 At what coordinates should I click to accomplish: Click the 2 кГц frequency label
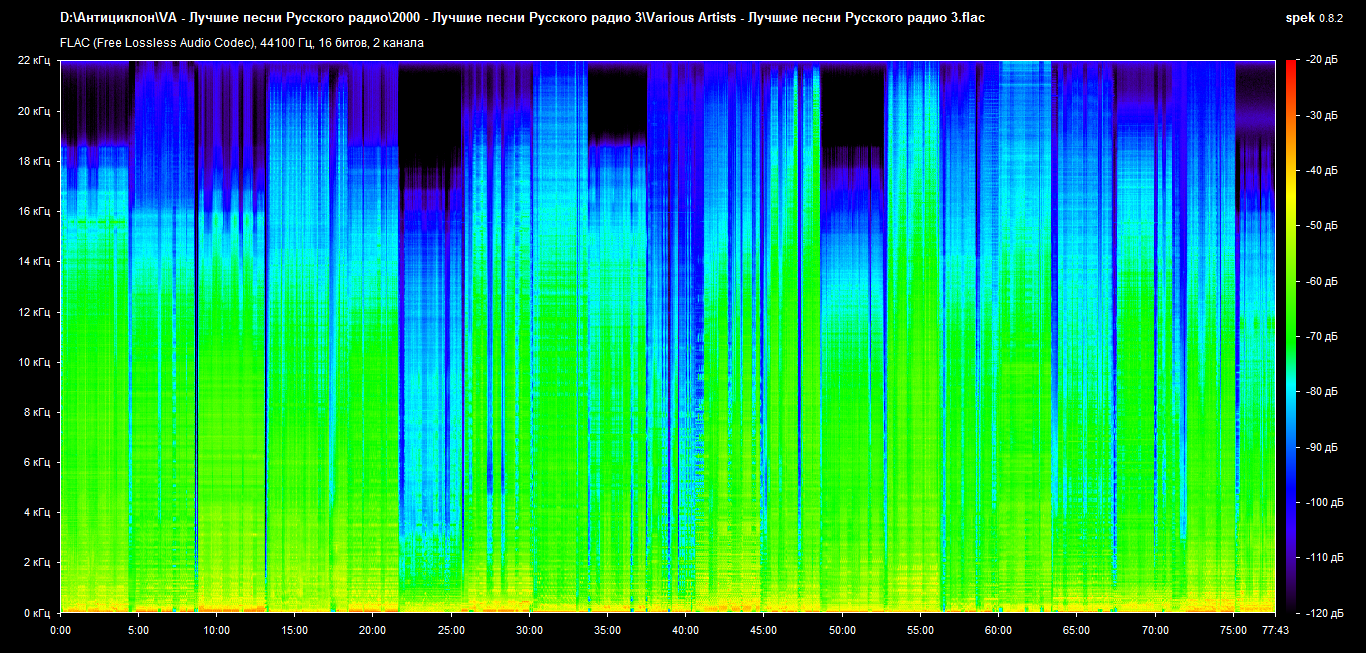38,562
